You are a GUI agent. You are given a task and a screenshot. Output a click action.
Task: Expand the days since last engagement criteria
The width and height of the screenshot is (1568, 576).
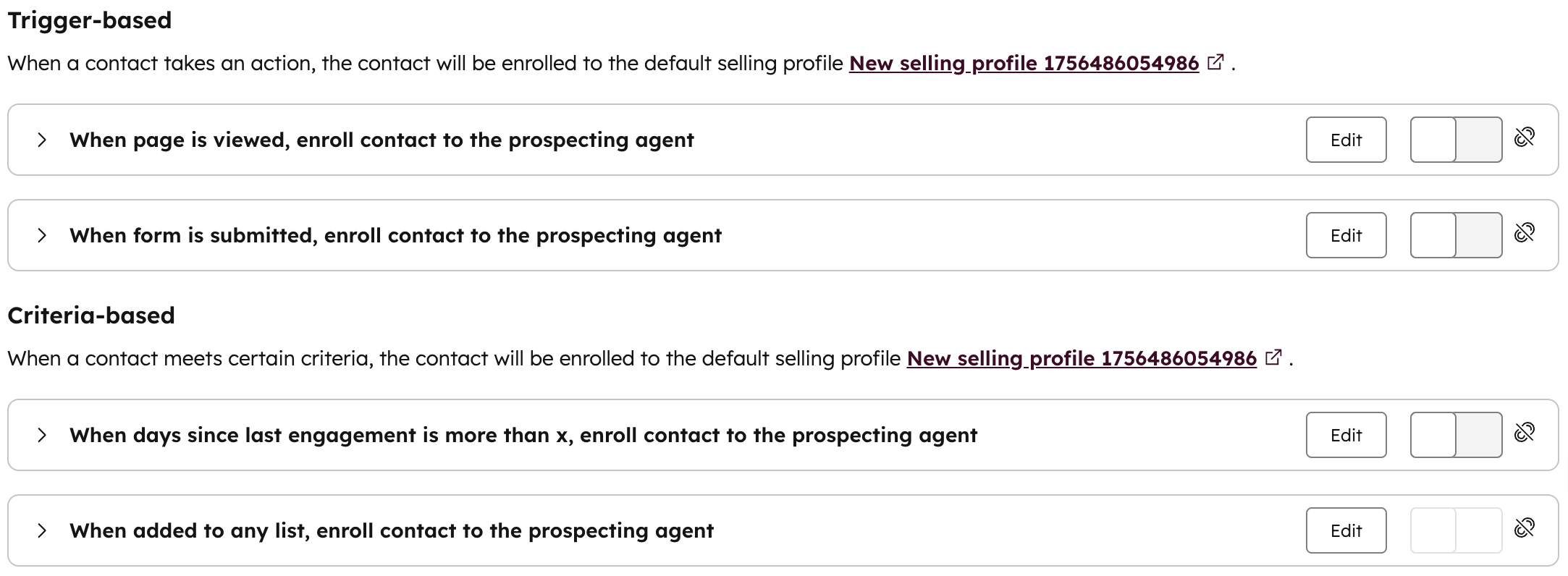(x=41, y=434)
